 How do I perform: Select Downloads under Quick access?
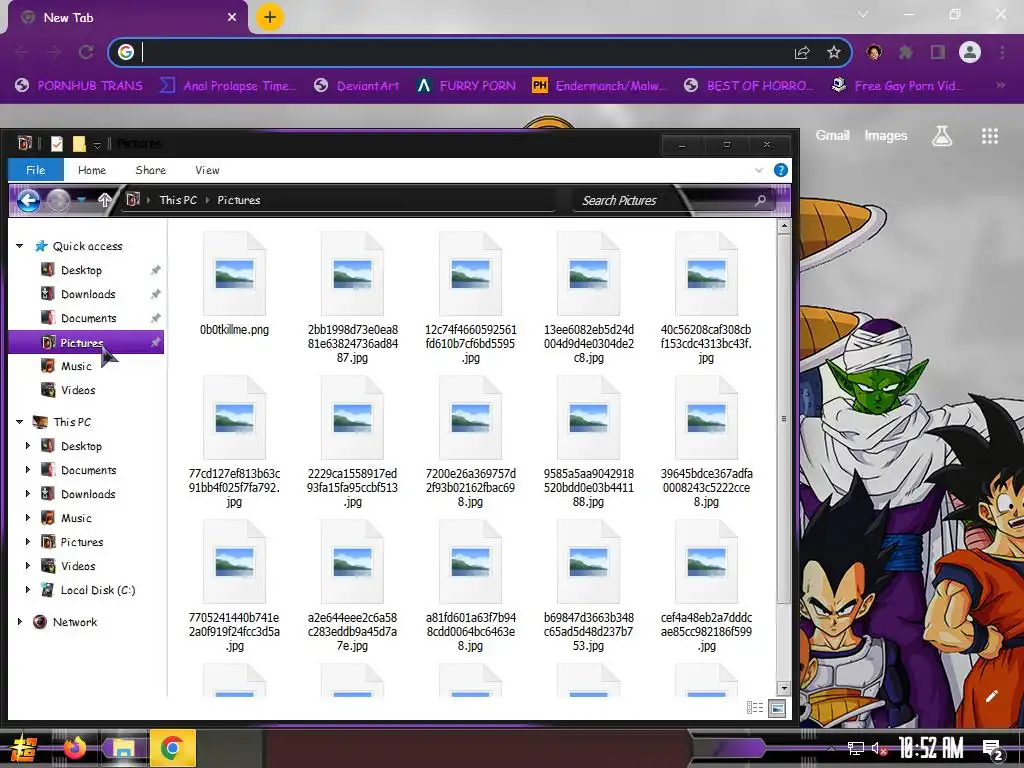pos(86,294)
